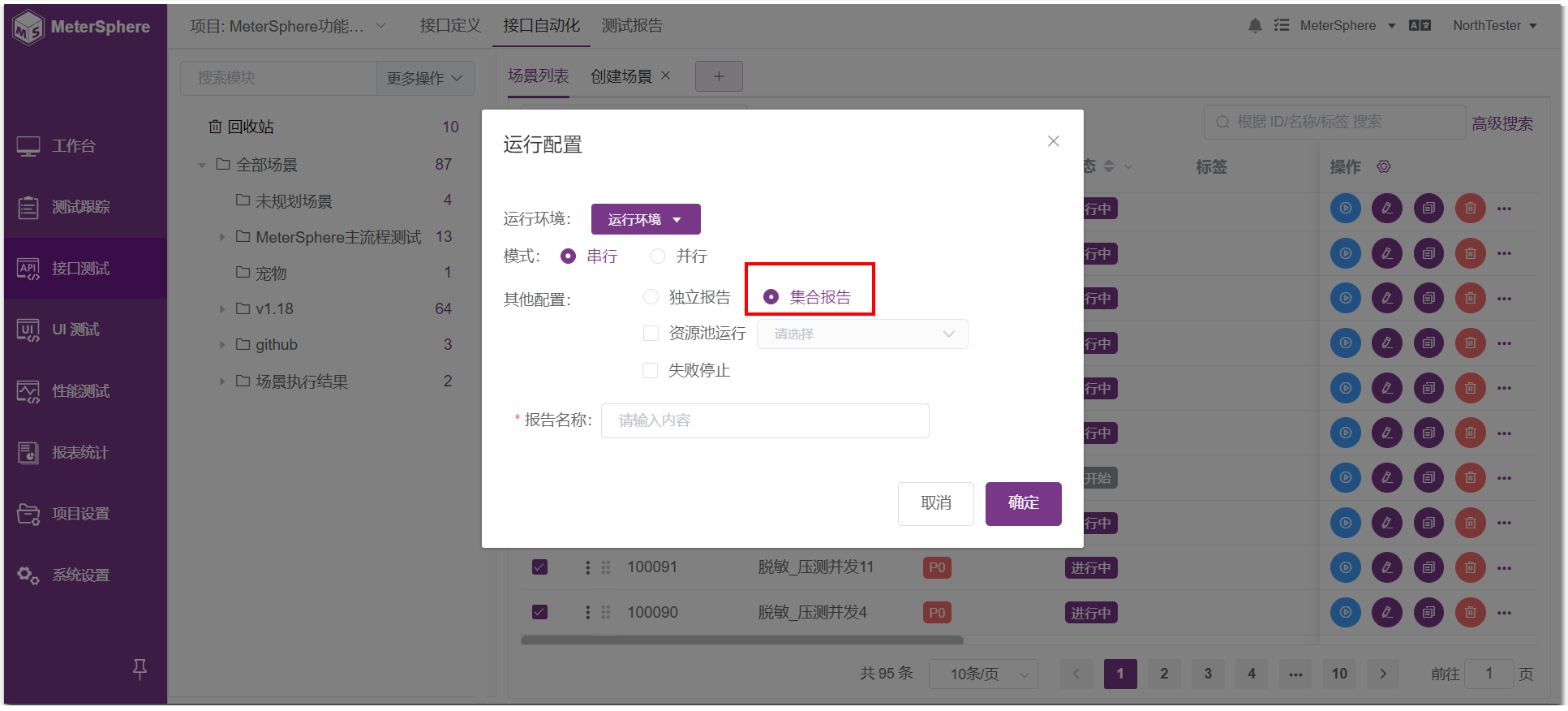
Task: Click the copy icon for row 100091
Action: pyautogui.click(x=1428, y=567)
